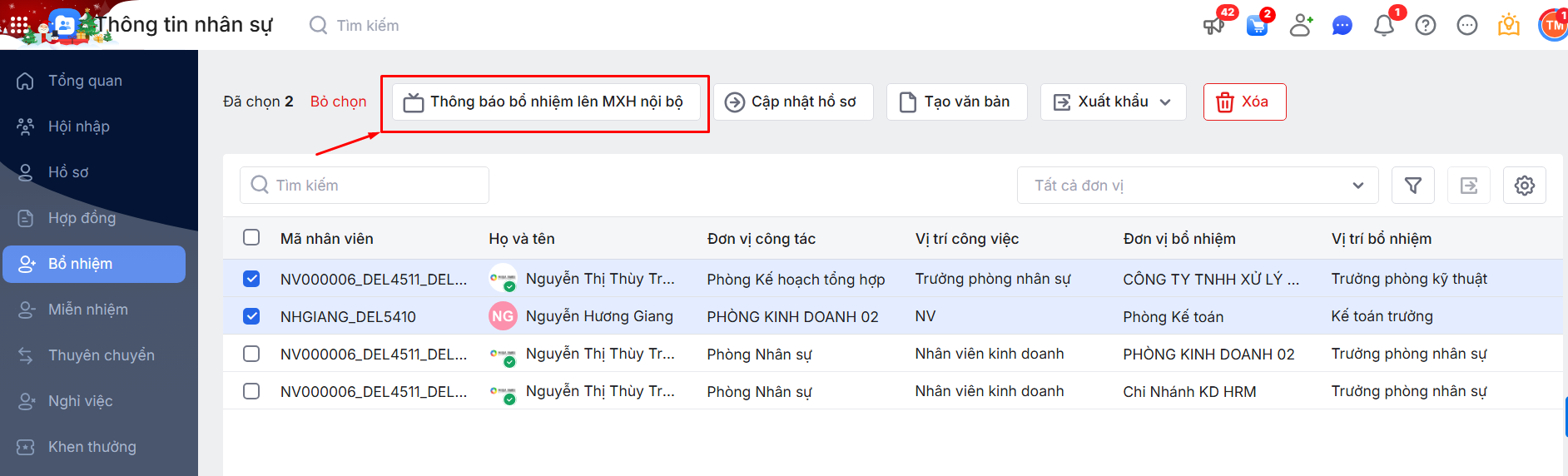Go to Miễn nhiệm in sidebar
The width and height of the screenshot is (1568, 476).
[x=88, y=310]
